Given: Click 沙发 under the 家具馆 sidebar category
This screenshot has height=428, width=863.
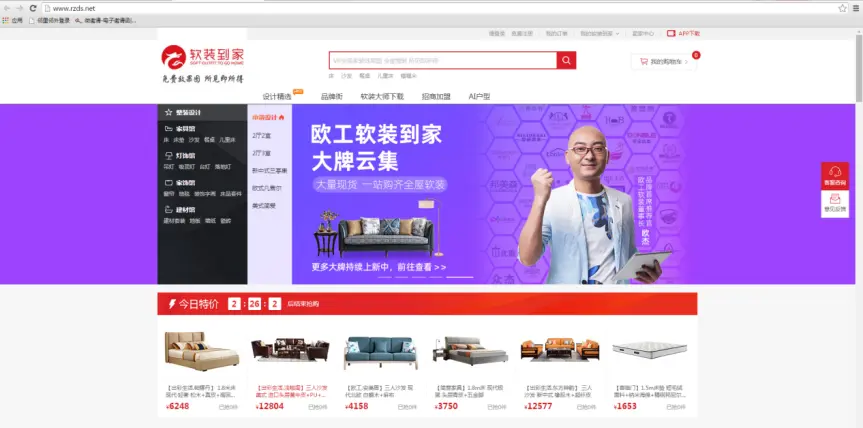Looking at the screenshot, I should click(194, 140).
